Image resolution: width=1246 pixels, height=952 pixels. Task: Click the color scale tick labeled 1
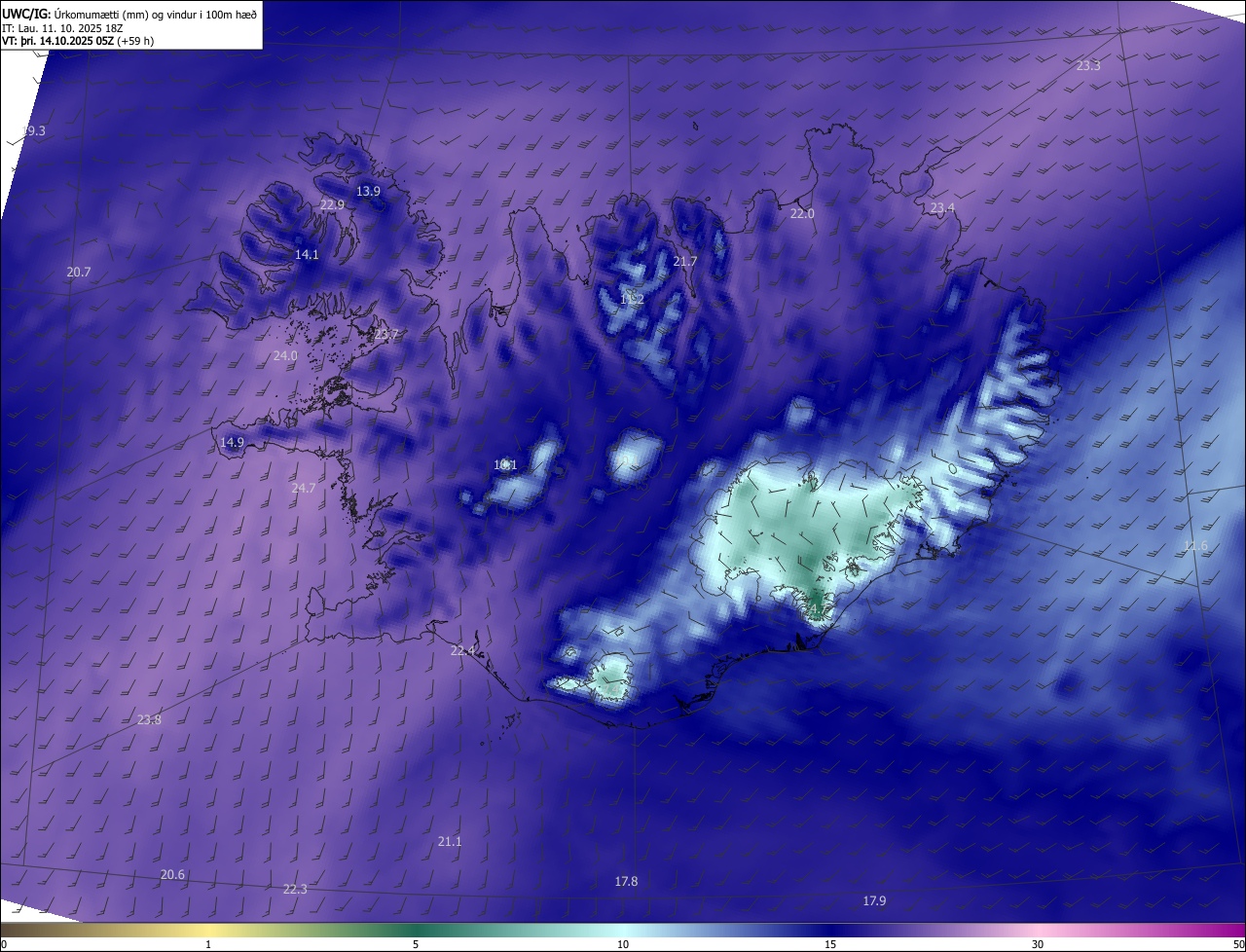point(208,944)
